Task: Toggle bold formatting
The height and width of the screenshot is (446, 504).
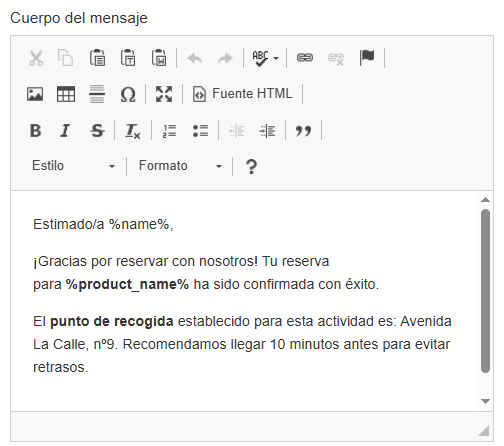Action: [x=35, y=130]
